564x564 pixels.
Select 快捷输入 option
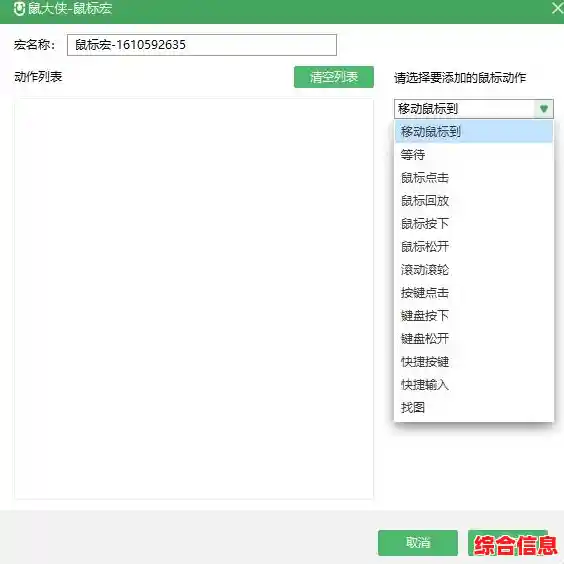tap(474, 385)
